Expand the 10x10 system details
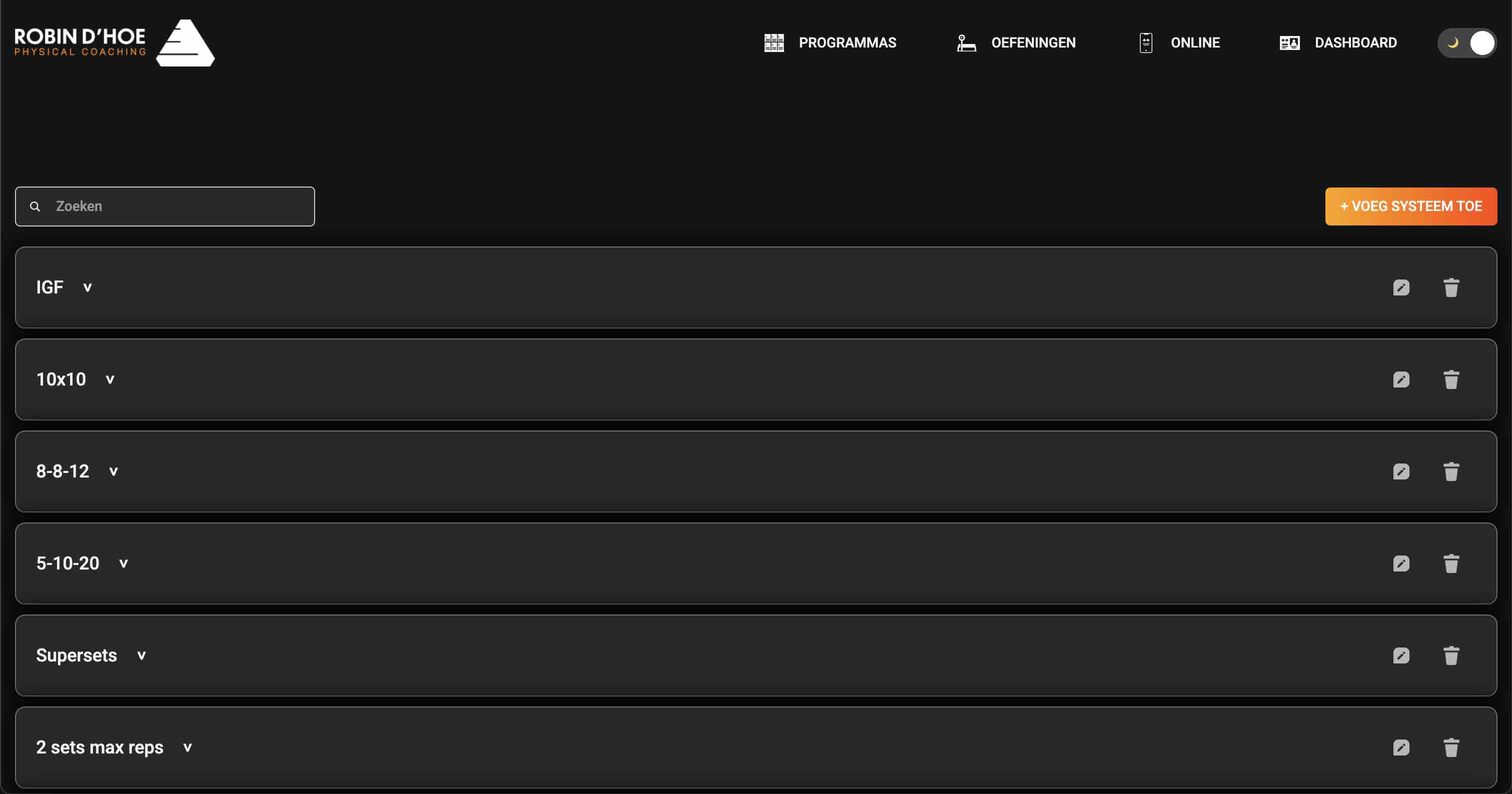 [110, 380]
